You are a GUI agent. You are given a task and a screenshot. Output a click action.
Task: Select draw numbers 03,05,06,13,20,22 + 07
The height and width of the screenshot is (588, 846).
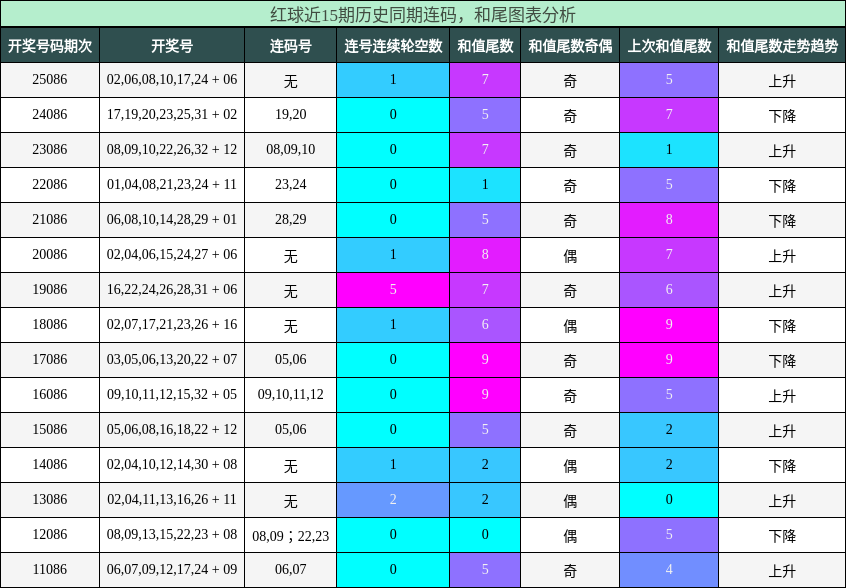[x=172, y=360]
